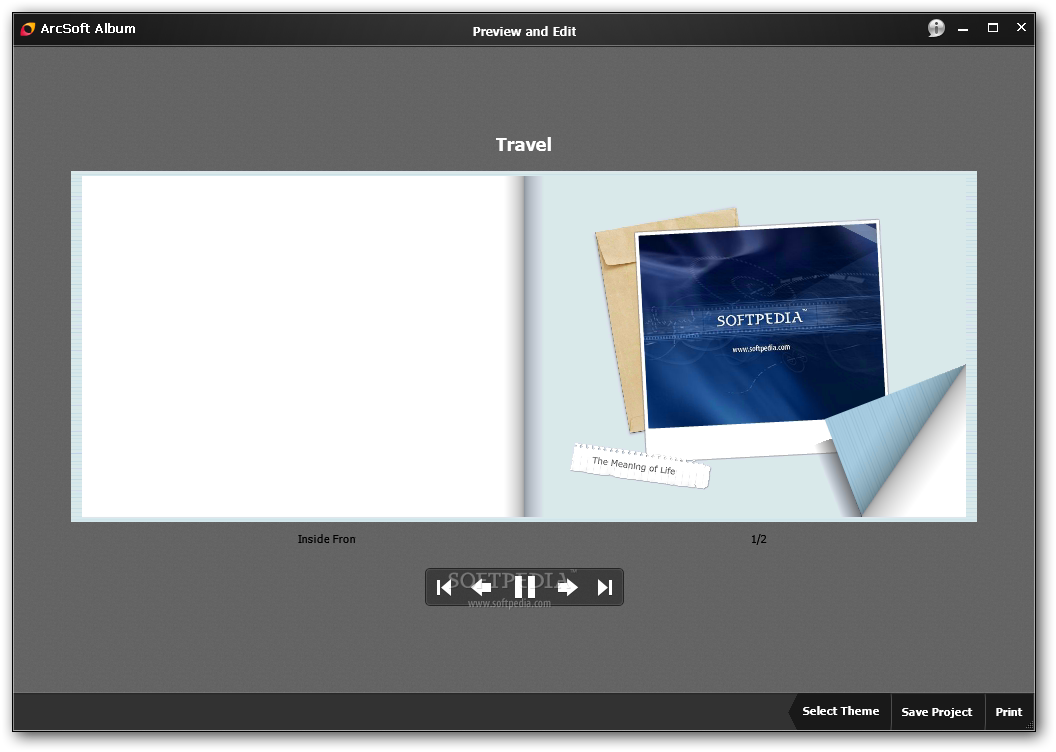
Task: Open the info icon in title bar
Action: click(x=936, y=28)
